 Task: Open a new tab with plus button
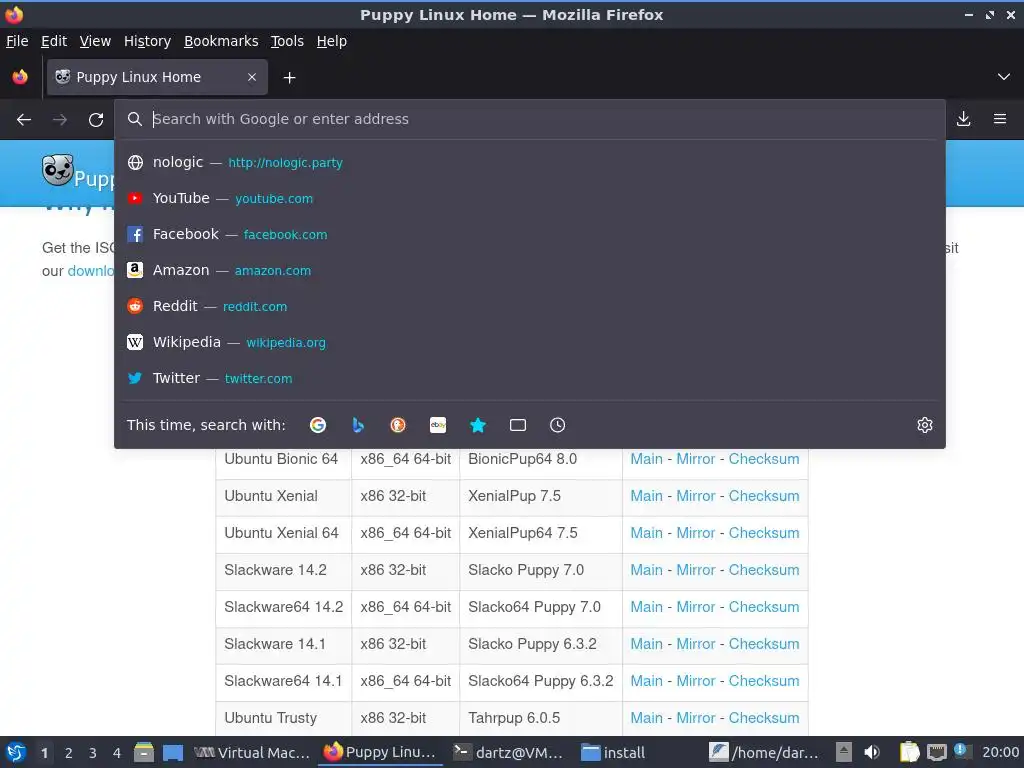click(x=289, y=78)
